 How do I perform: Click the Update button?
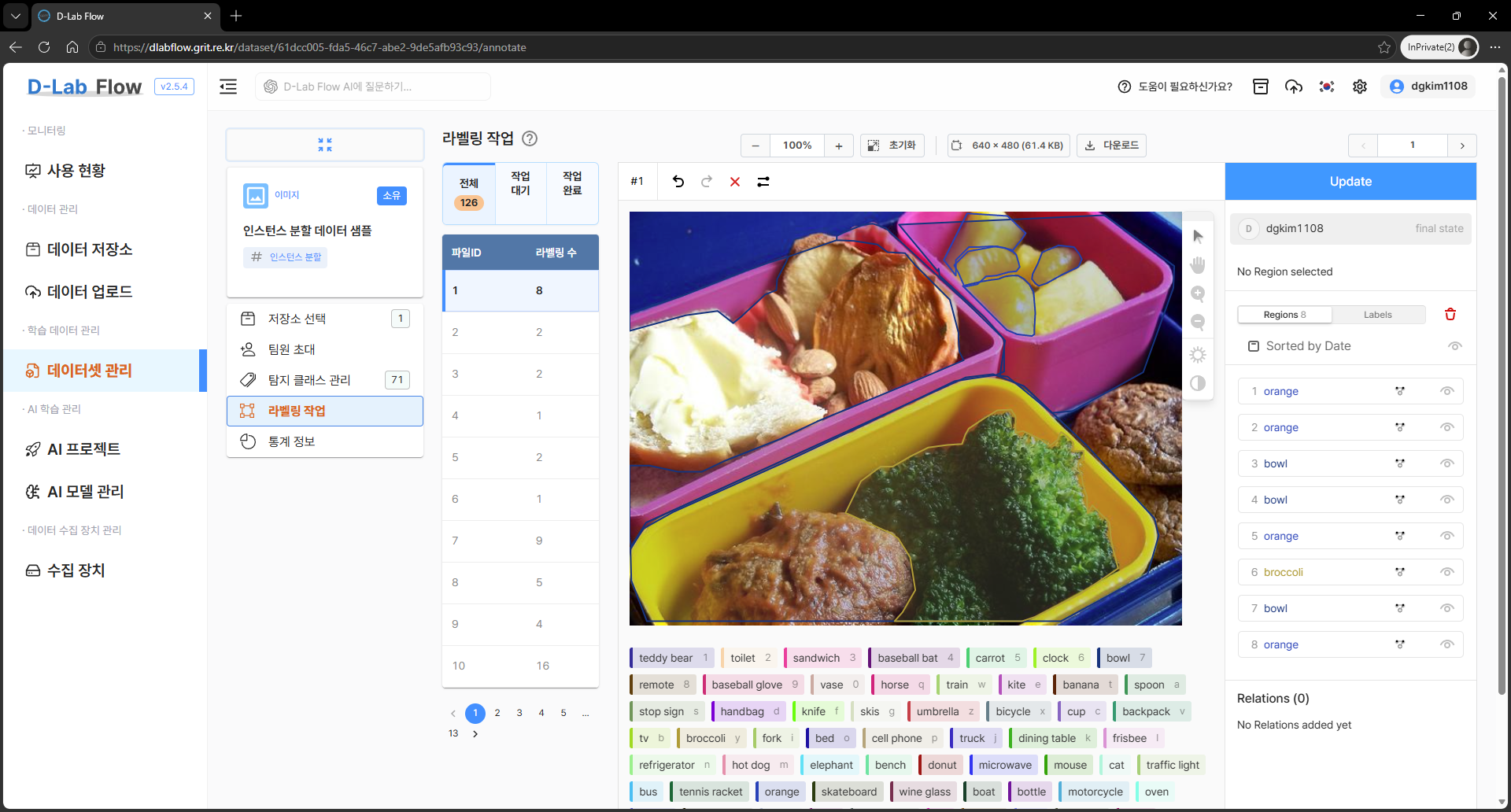pyautogui.click(x=1350, y=182)
